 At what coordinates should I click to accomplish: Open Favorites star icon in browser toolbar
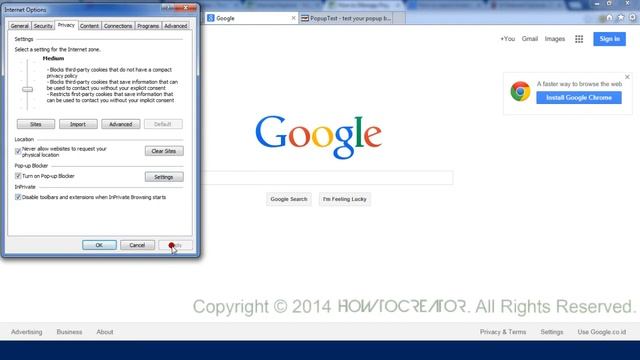[x=620, y=18]
